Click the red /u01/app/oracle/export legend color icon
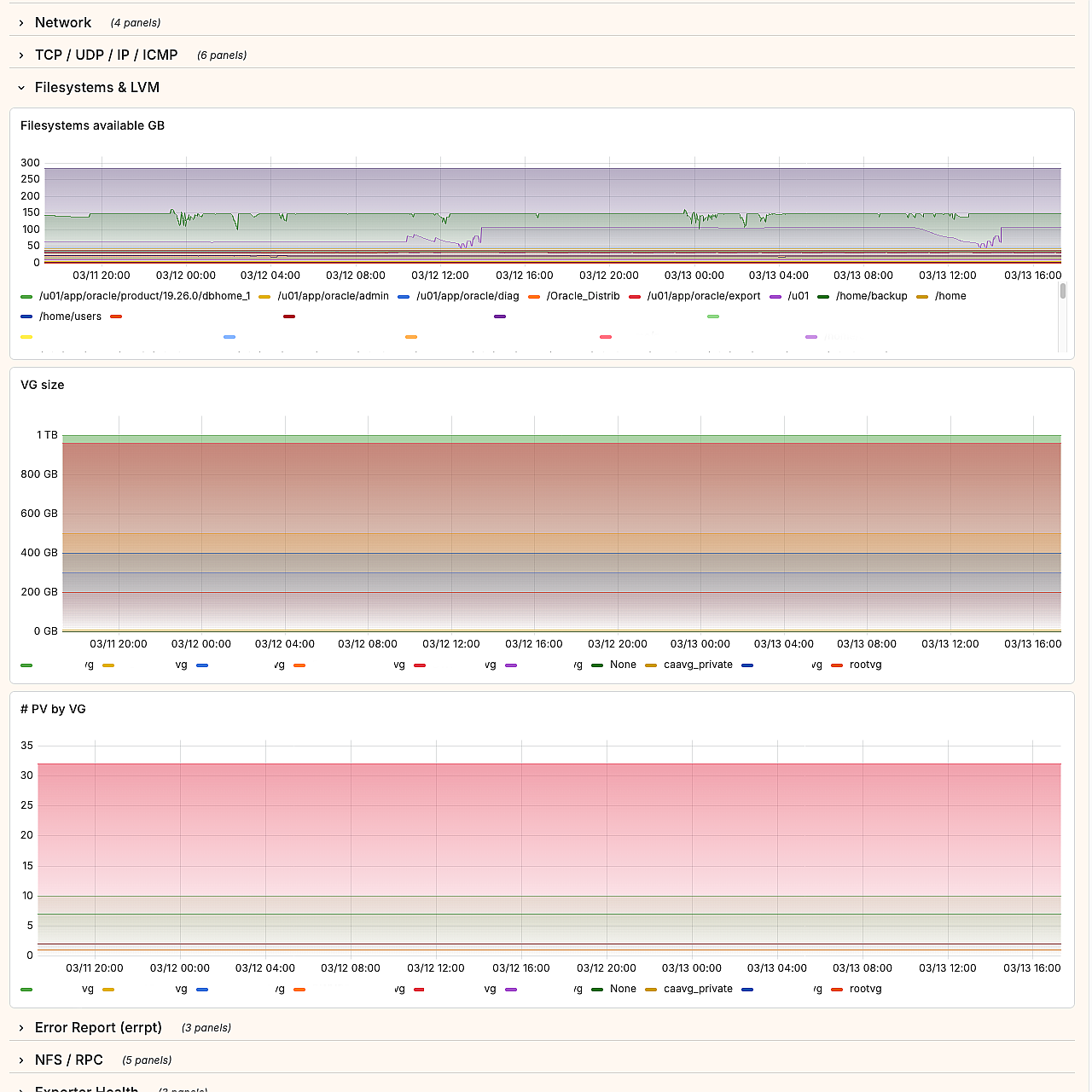This screenshot has height=1092, width=1092. click(x=635, y=297)
